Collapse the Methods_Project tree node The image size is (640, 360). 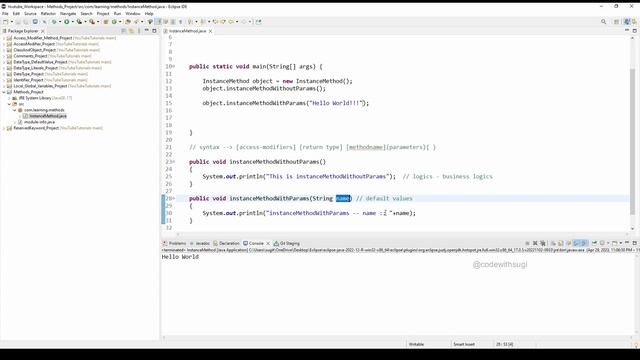4,92
